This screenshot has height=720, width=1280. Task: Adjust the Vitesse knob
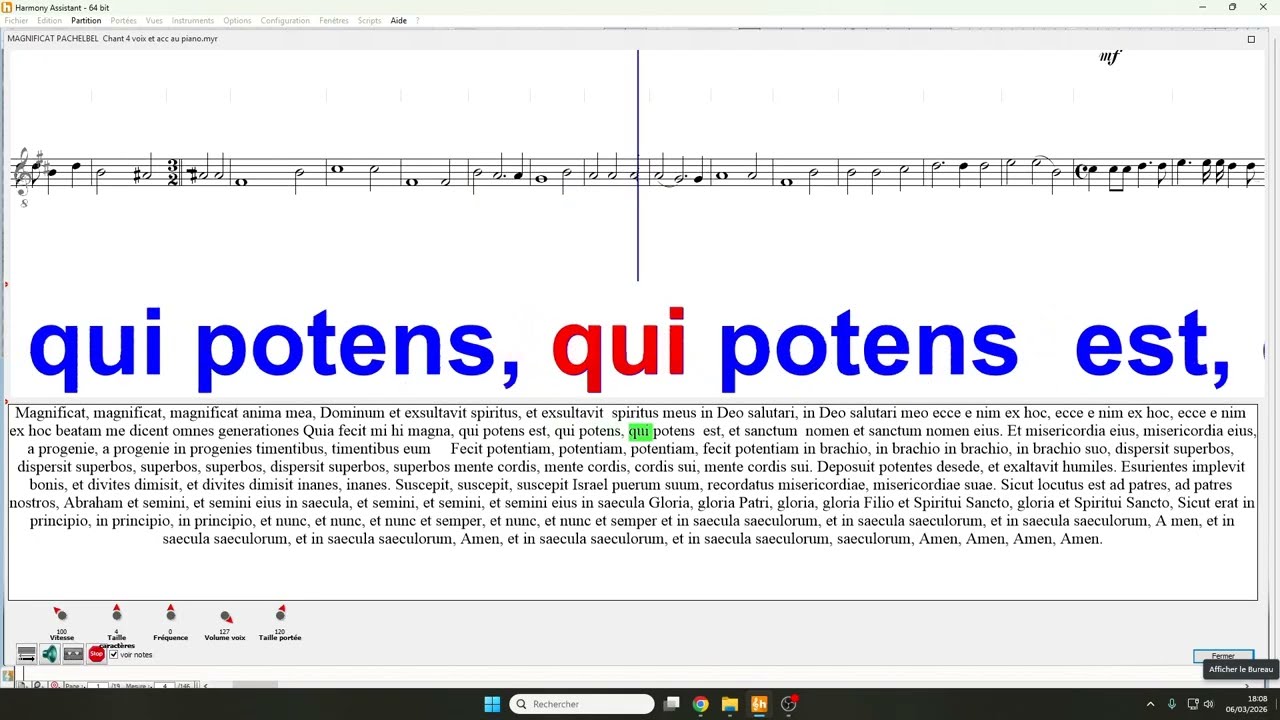click(x=61, y=614)
